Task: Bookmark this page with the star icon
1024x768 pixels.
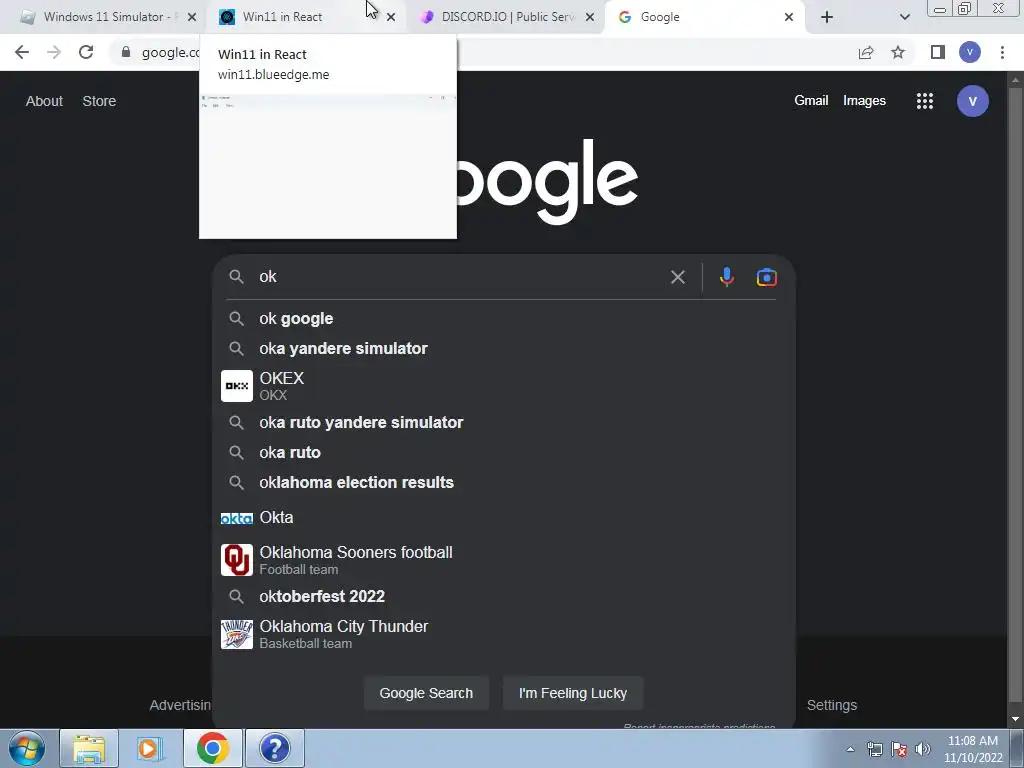Action: (898, 52)
